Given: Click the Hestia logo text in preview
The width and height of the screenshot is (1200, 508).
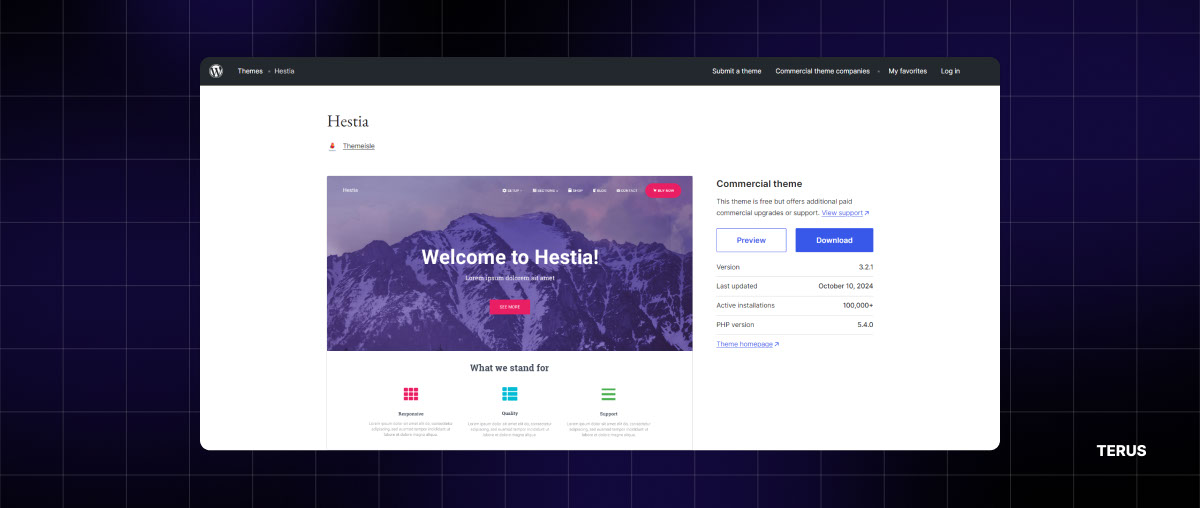Looking at the screenshot, I should pos(350,190).
